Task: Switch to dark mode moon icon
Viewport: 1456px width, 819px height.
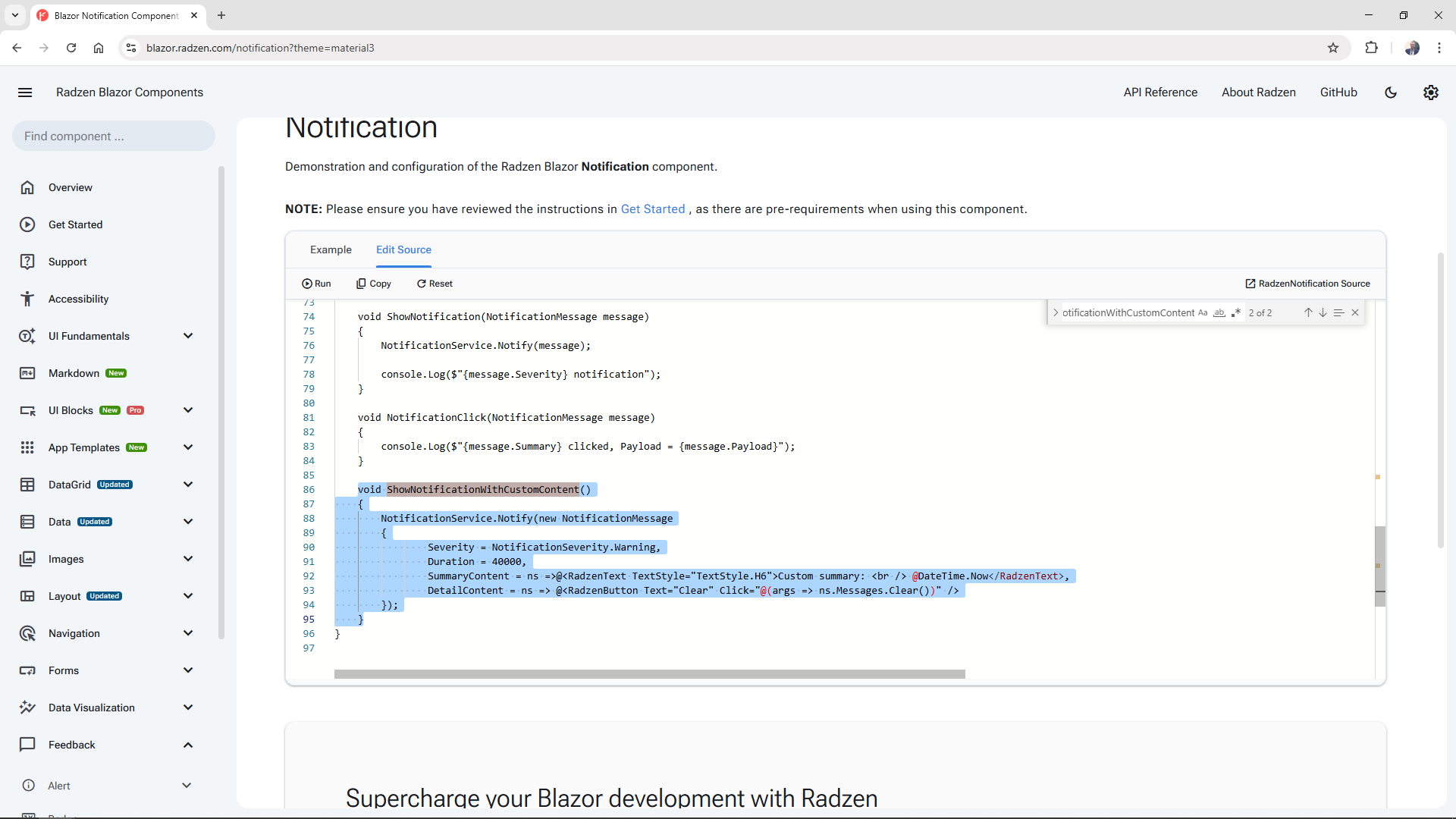Action: point(1391,93)
